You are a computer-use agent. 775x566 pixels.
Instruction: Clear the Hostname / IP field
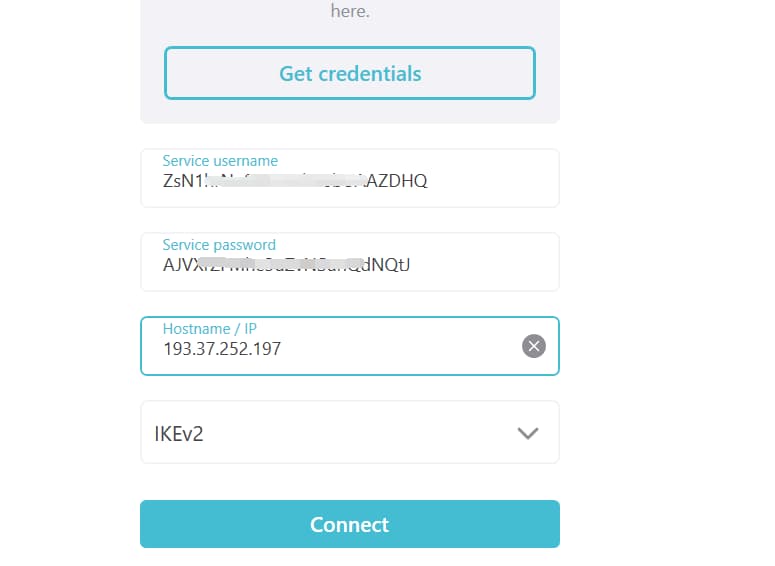tap(534, 346)
